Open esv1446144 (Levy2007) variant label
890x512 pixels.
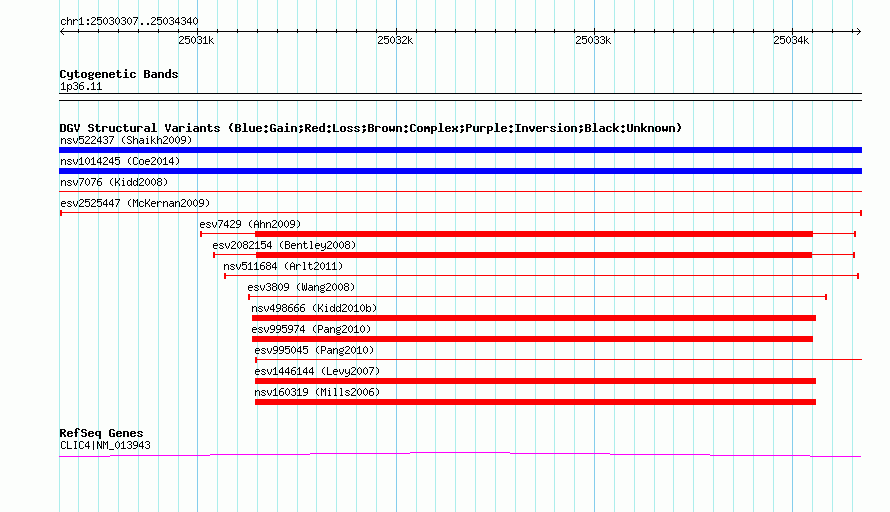click(317, 371)
